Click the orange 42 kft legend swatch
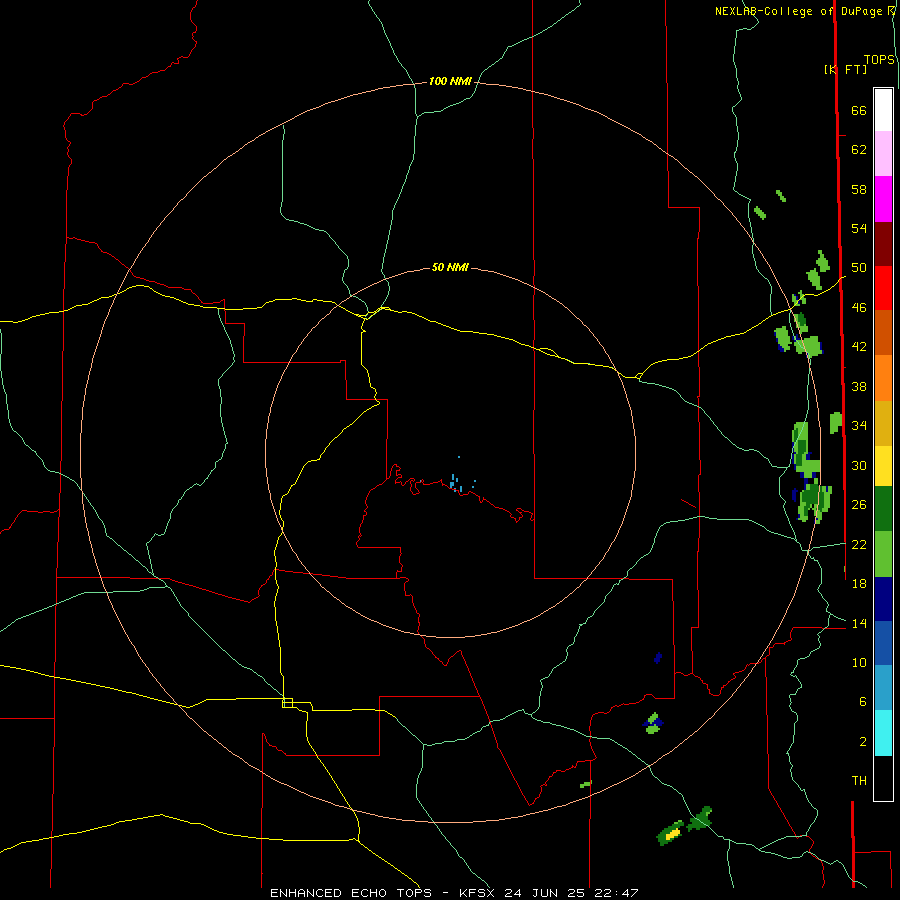 [883, 378]
